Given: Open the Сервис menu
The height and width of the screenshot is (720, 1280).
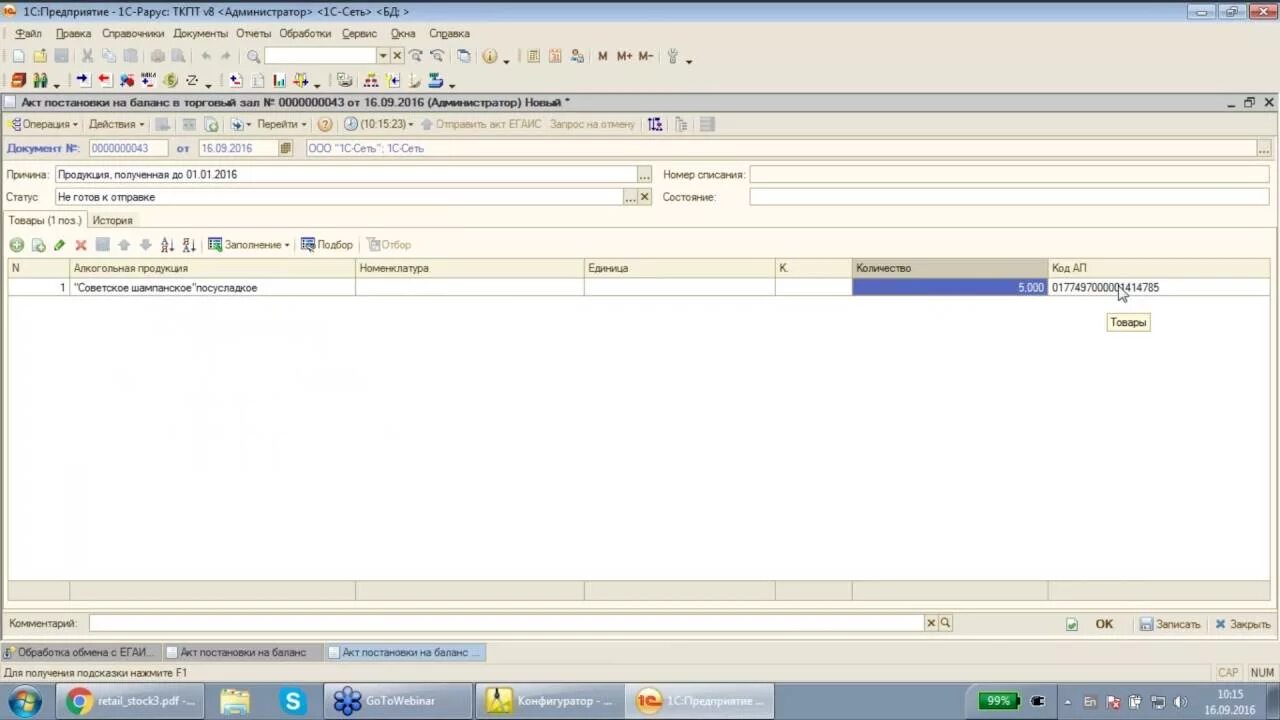Looking at the screenshot, I should (x=359, y=33).
